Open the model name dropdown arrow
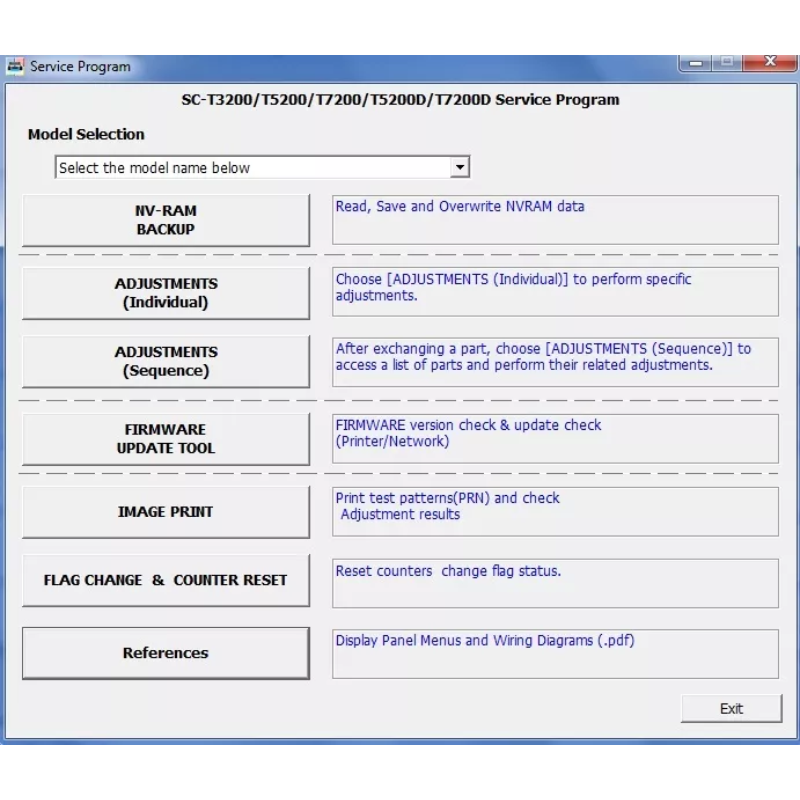Screen dimensions: 800x800 click(460, 167)
